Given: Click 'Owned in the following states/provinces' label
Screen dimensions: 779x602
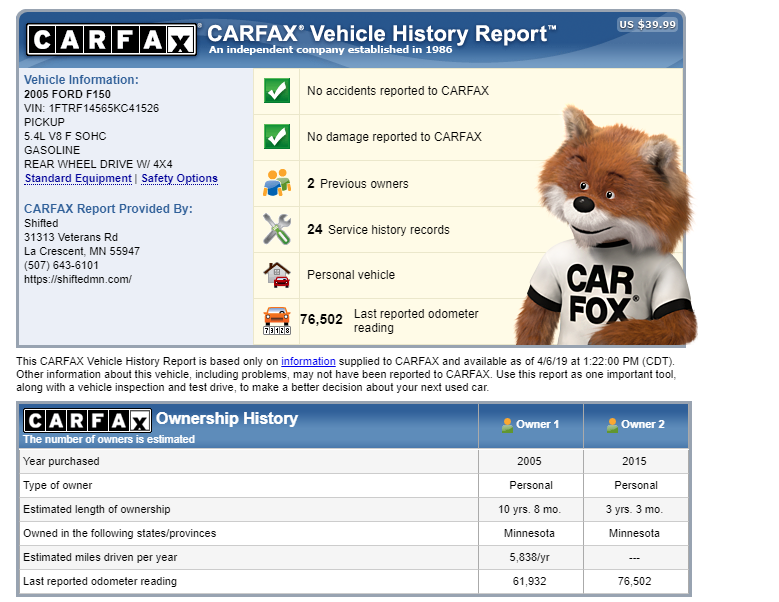Looking at the screenshot, I should (x=120, y=533).
